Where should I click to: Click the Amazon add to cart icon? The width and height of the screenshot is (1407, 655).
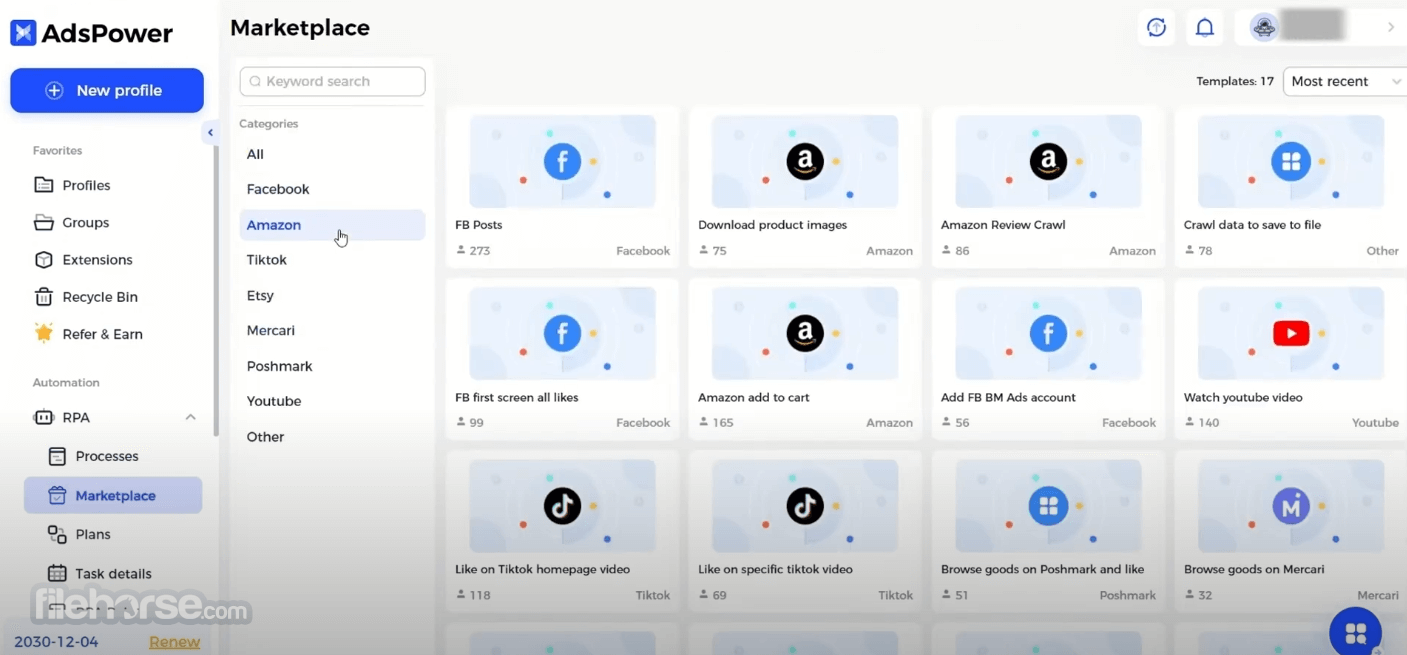805,334
